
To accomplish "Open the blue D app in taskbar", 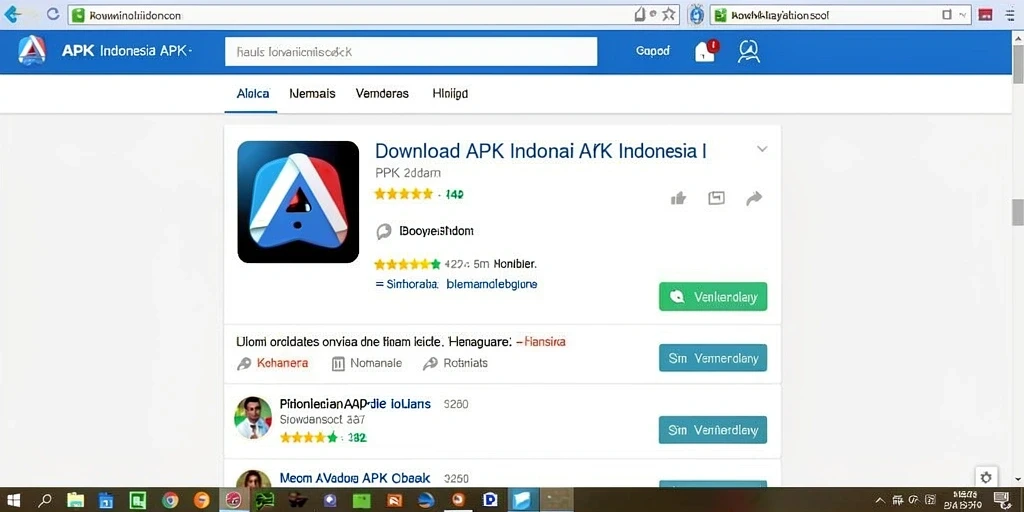I will click(490, 500).
